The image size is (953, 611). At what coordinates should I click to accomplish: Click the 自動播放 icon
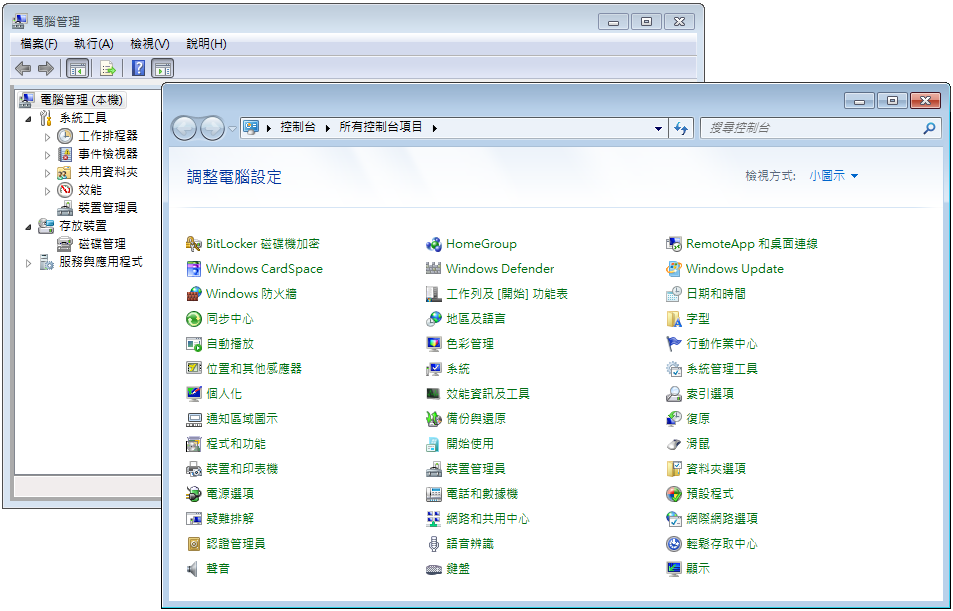tap(193, 344)
